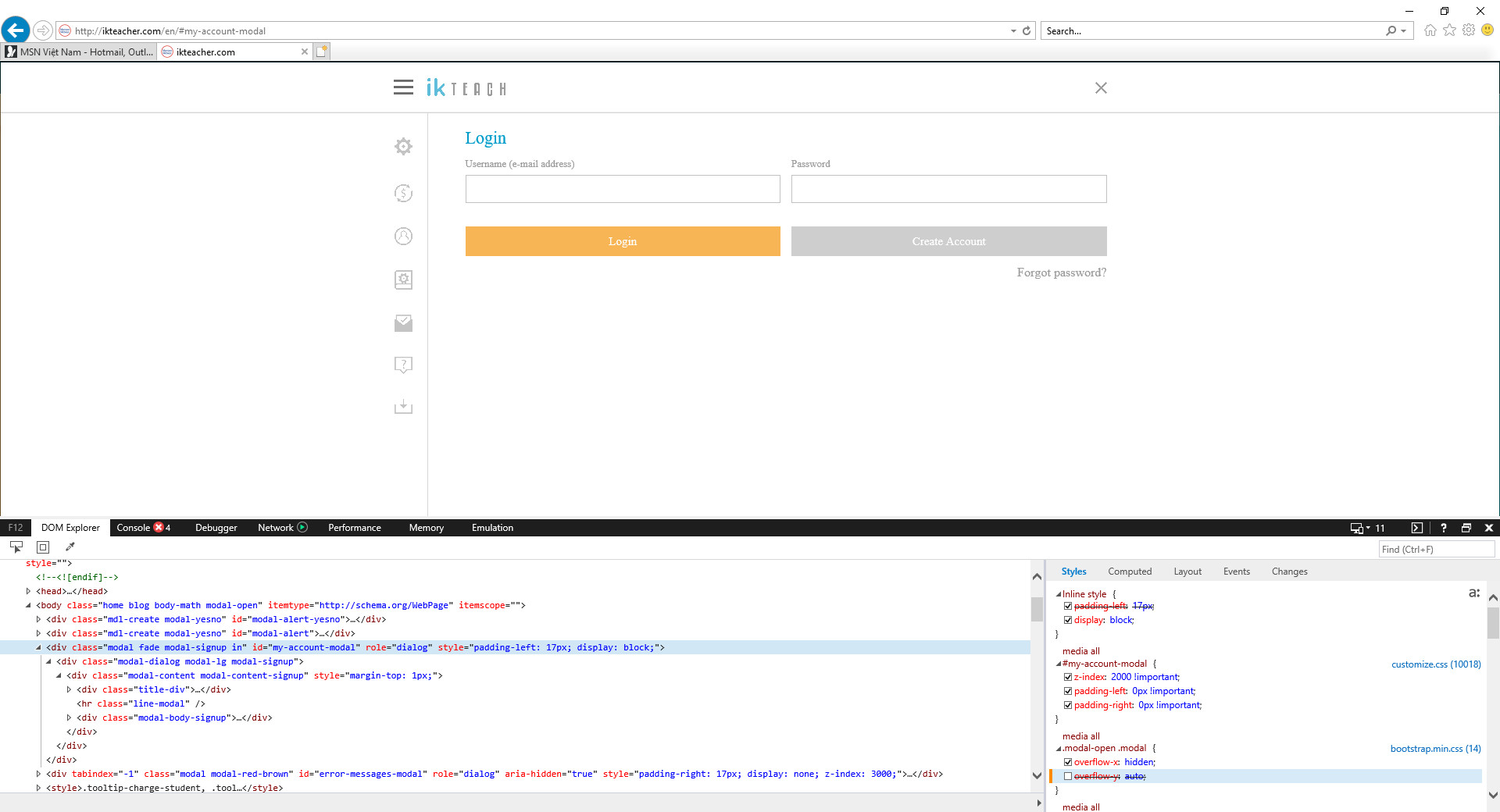The height and width of the screenshot is (812, 1500).
Task: Collapse the modal-dialog div node
Action: (x=48, y=661)
